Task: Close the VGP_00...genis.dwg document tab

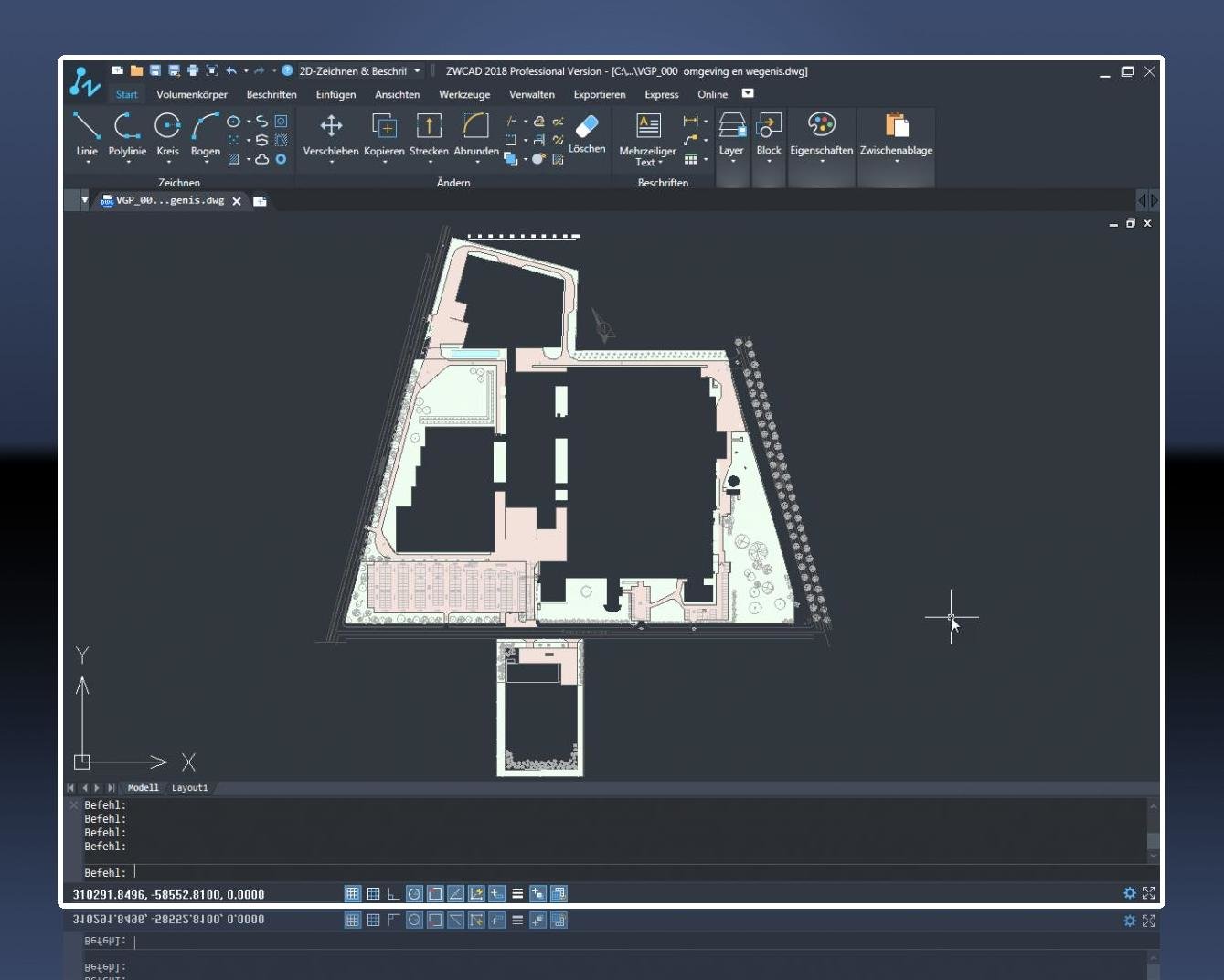Action: point(237,201)
